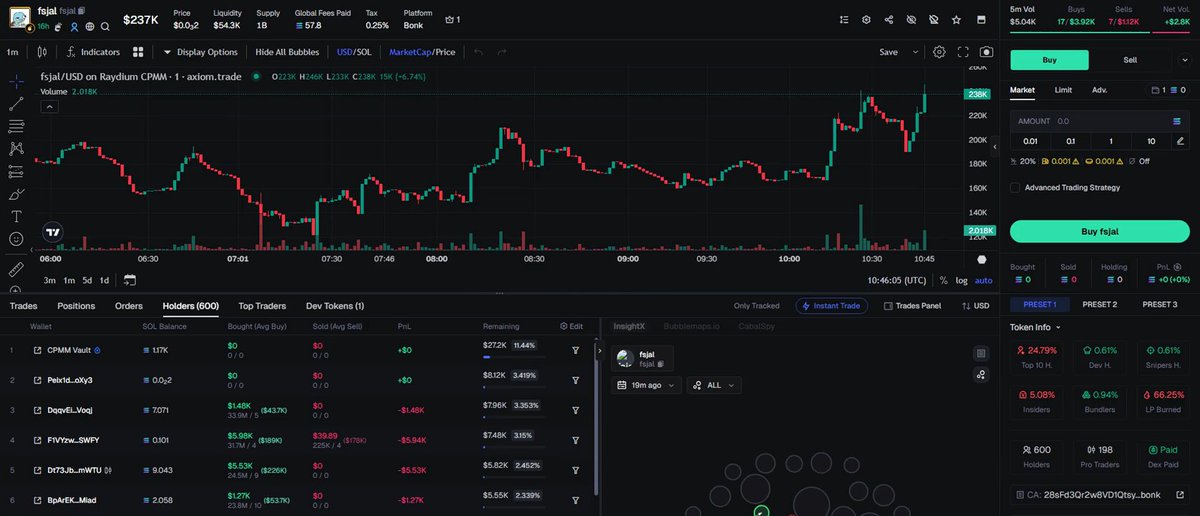Toggle the Trades Panel
The height and width of the screenshot is (516, 1200).
912,306
